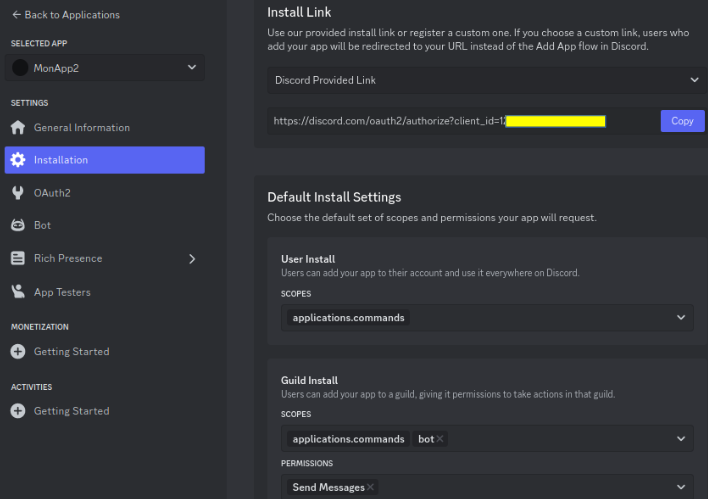The height and width of the screenshot is (499, 708).
Task: Select the Installation settings page
Action: coord(105,160)
